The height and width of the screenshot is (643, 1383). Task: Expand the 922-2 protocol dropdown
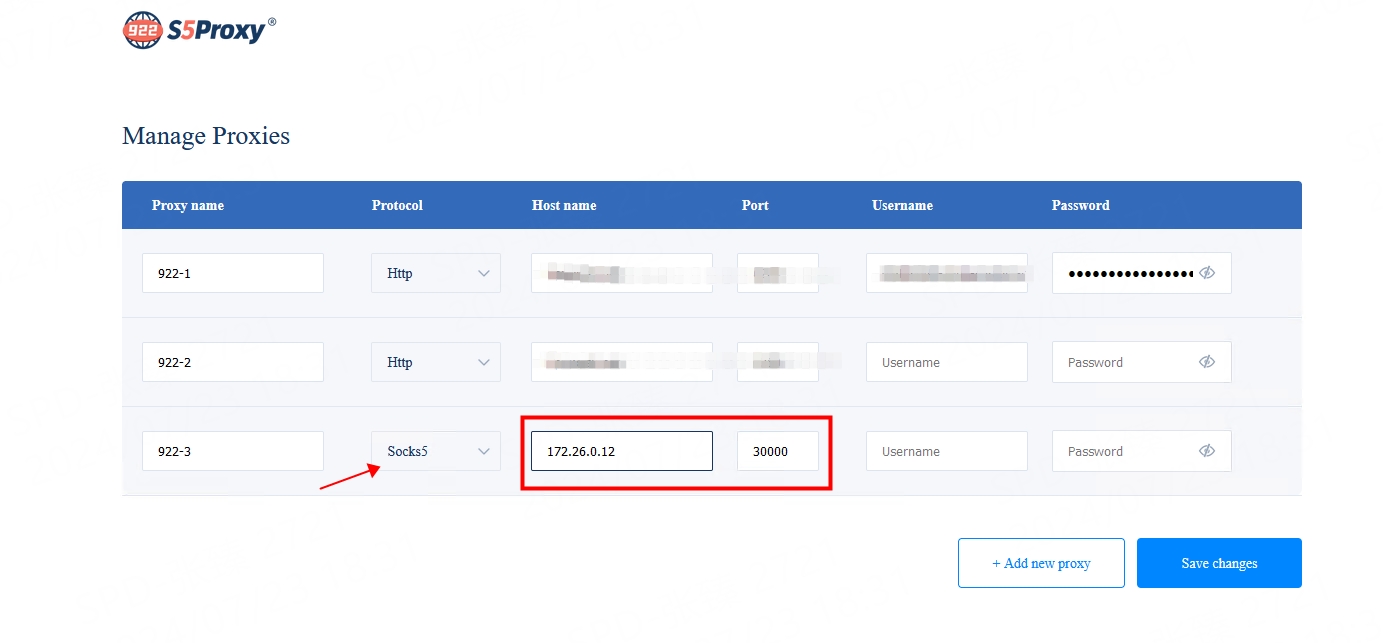[436, 362]
